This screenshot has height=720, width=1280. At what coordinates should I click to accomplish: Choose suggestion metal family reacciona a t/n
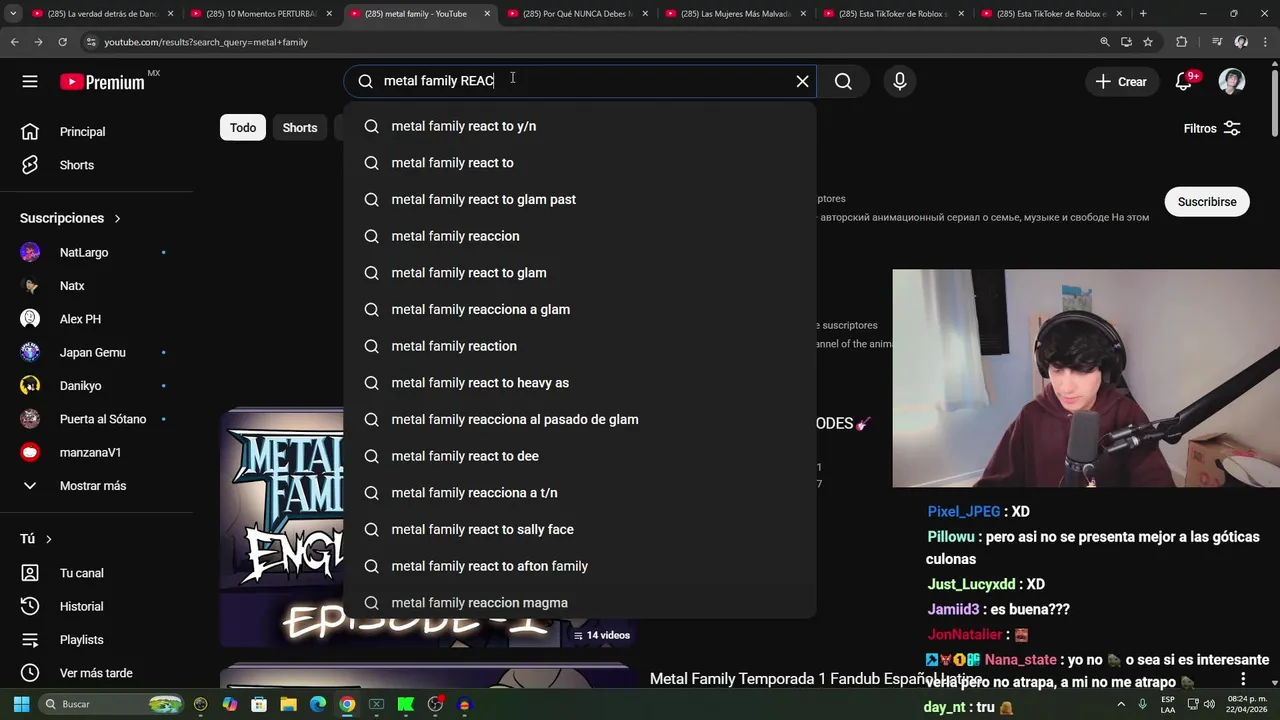(580, 493)
